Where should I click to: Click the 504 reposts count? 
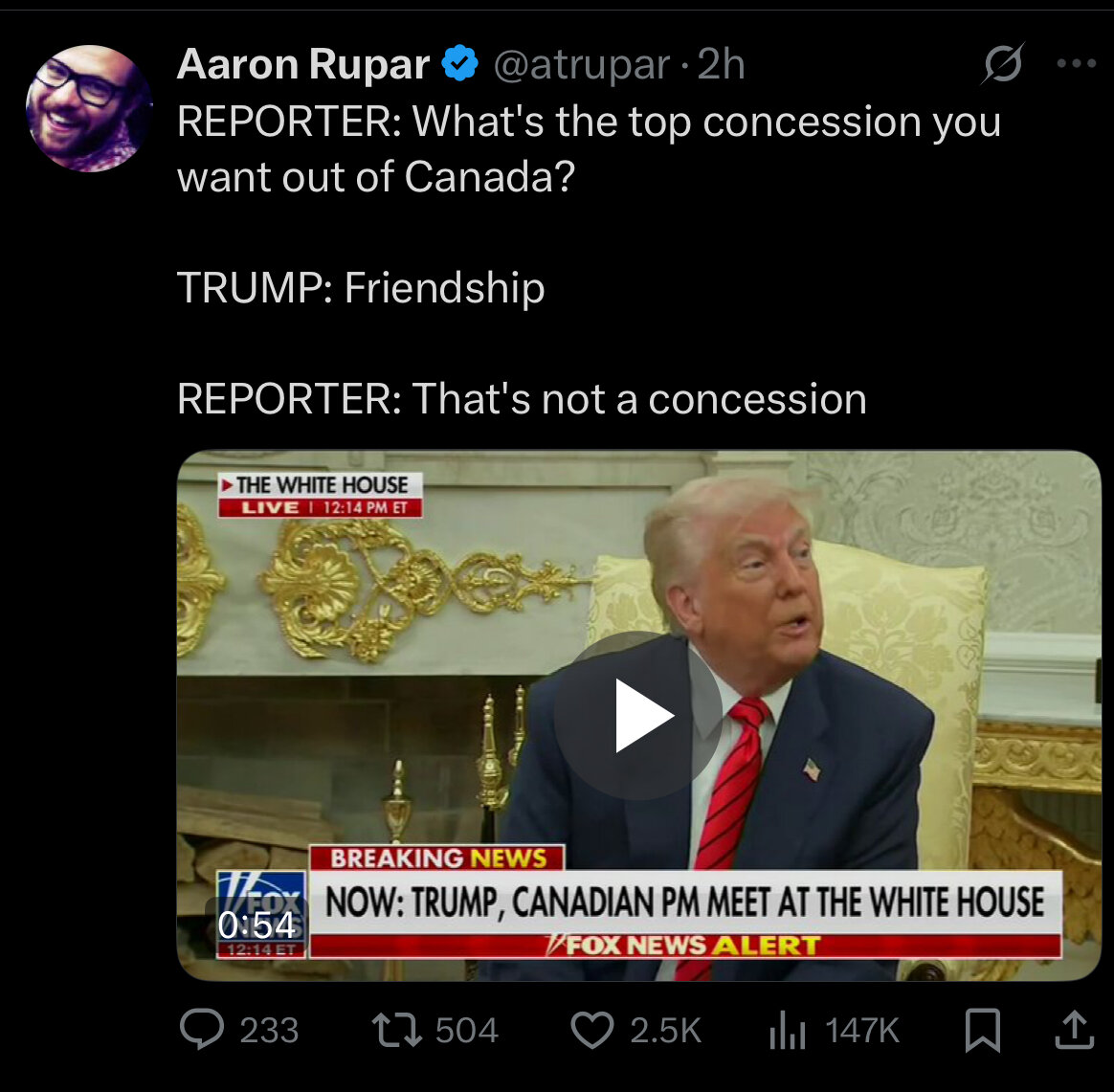tap(467, 1030)
